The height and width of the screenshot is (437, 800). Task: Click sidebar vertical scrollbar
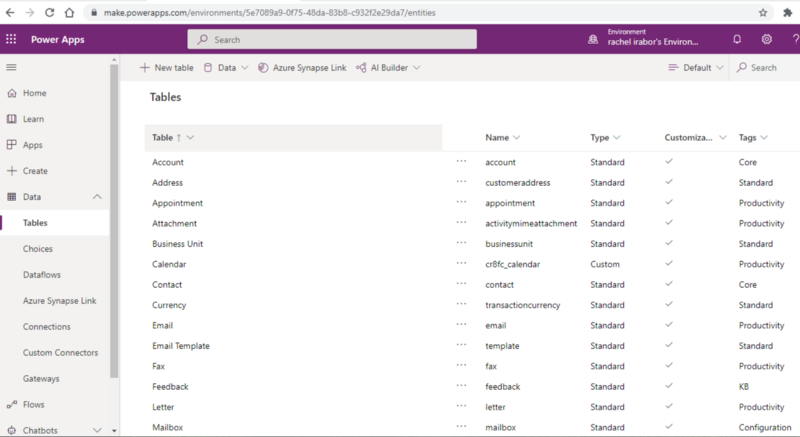[114, 220]
